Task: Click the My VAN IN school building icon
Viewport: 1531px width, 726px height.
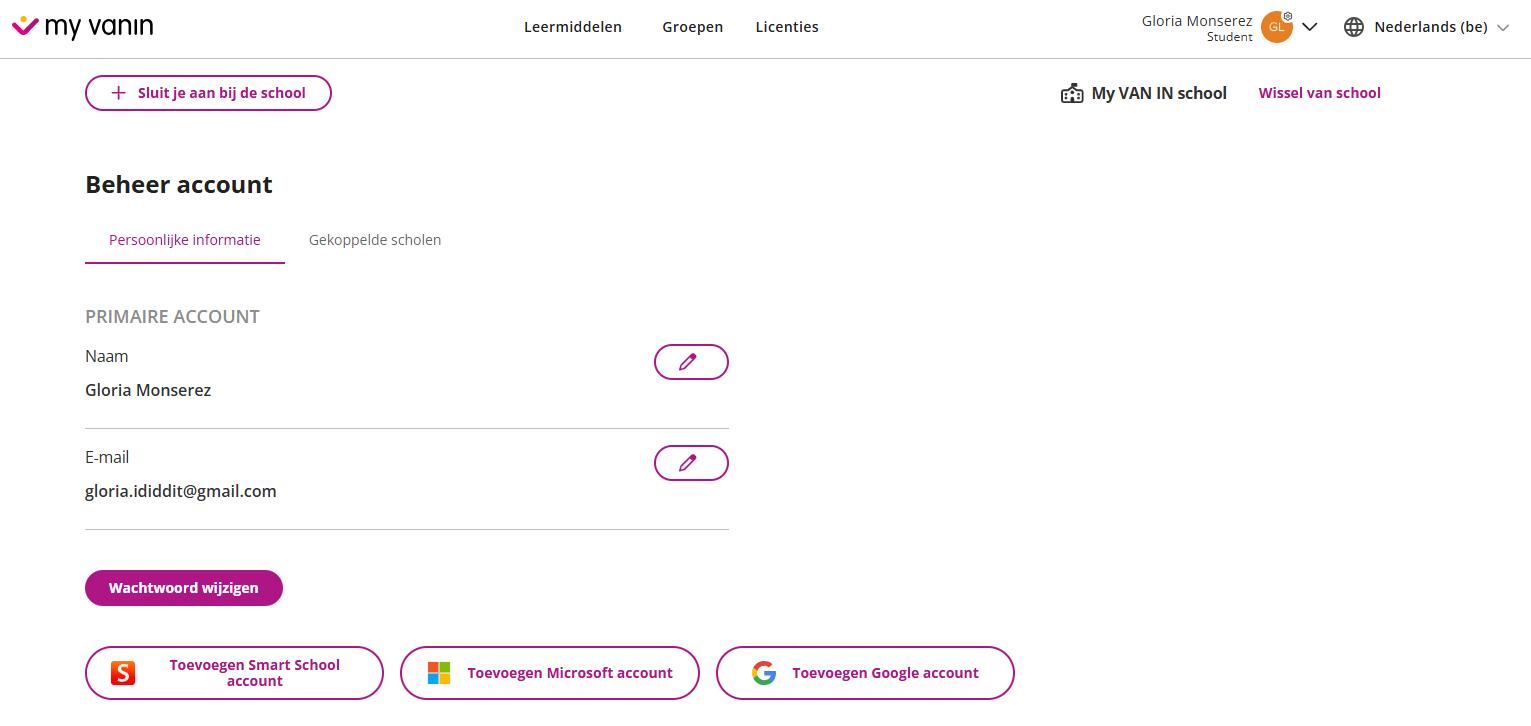Action: click(x=1072, y=94)
